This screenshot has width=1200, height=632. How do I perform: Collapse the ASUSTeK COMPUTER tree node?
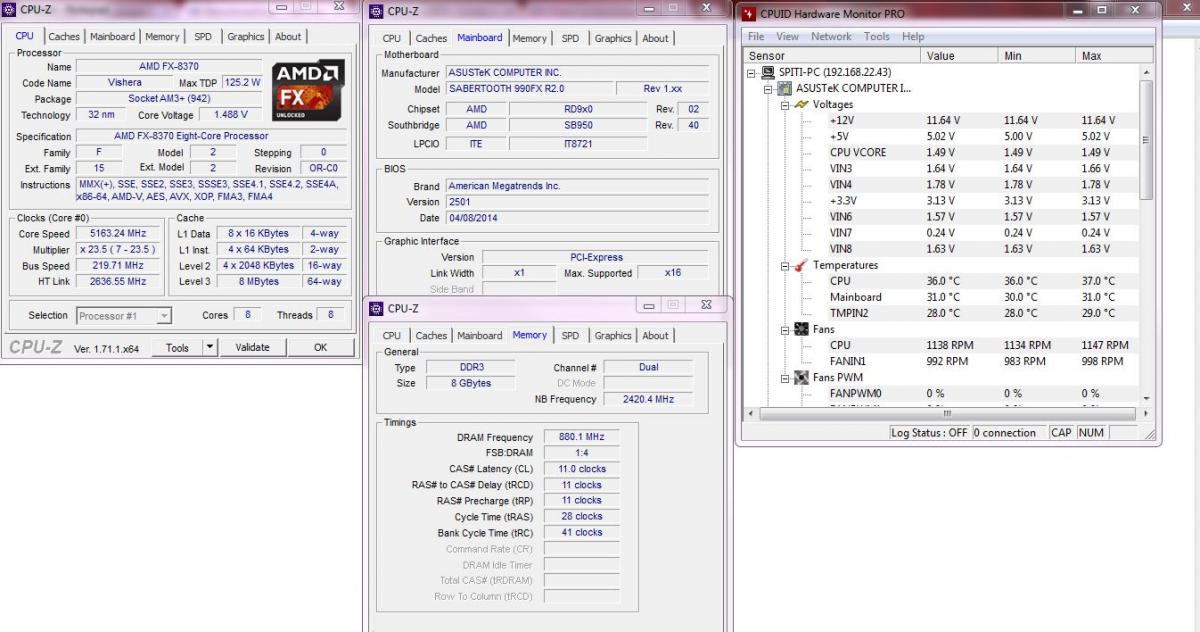(769, 89)
